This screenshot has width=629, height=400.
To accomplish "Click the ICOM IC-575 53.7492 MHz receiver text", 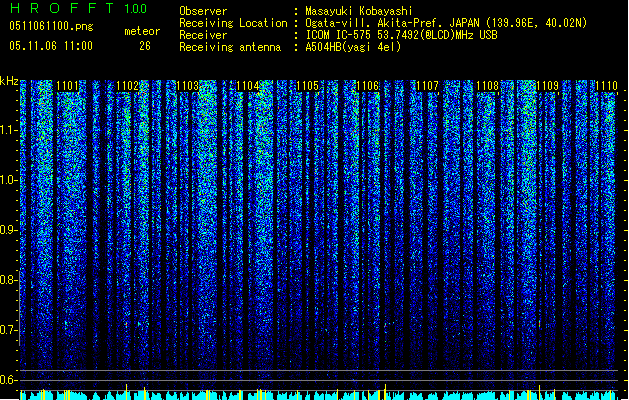I will pyautogui.click(x=401, y=35).
